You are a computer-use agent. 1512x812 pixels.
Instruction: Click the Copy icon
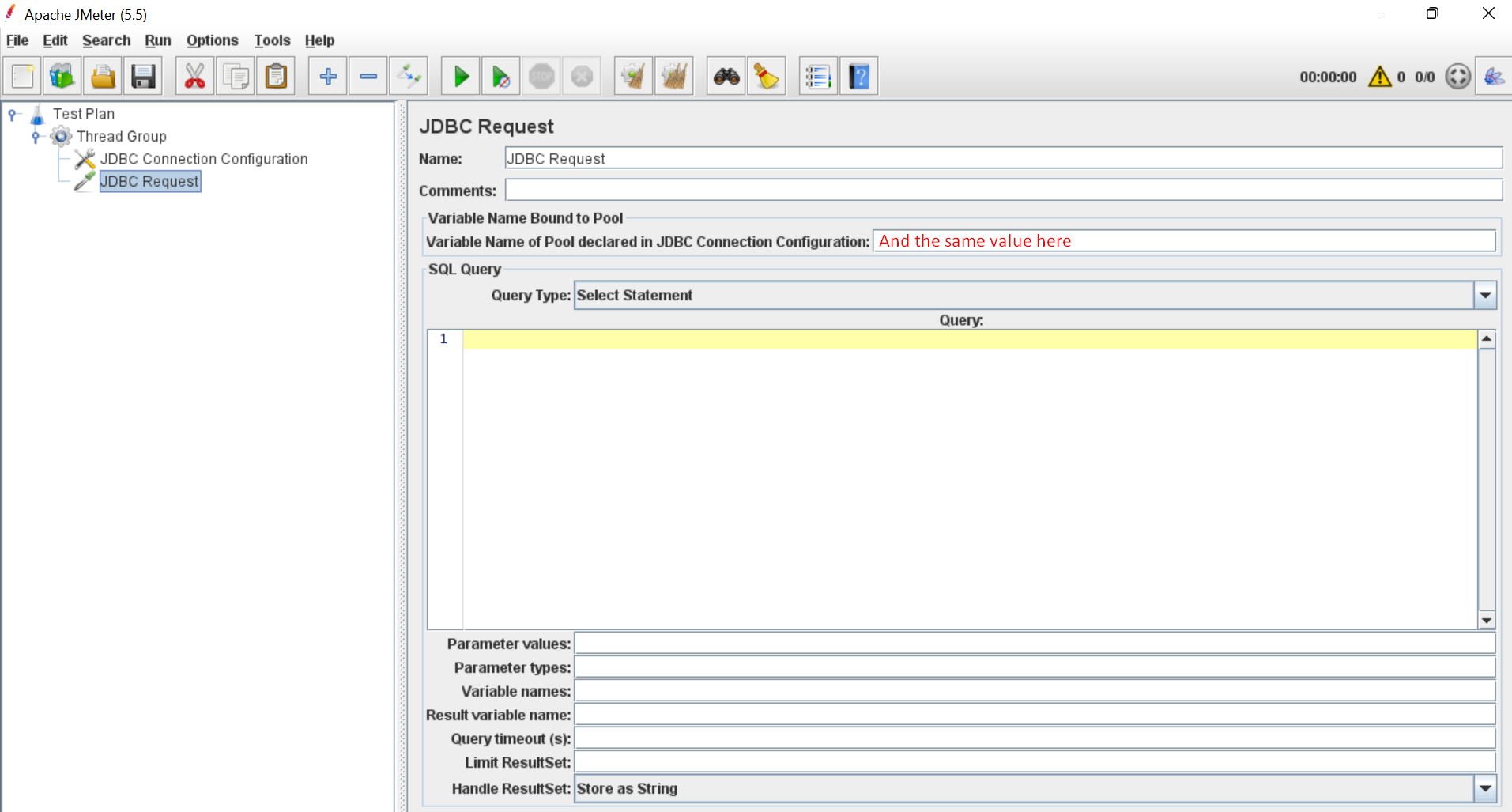coord(236,77)
